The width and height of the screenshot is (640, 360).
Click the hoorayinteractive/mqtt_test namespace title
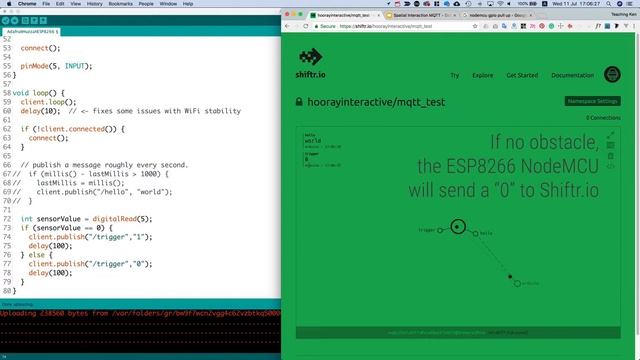pos(376,102)
